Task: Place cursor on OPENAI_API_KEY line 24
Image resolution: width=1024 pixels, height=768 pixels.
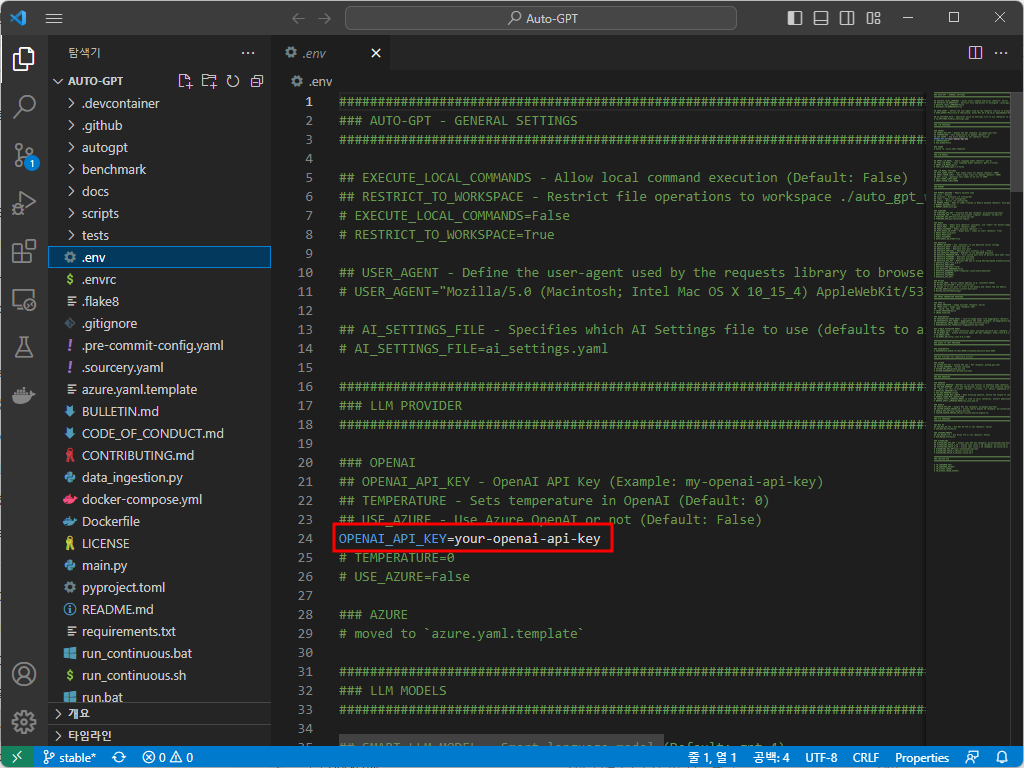Action: (469, 539)
